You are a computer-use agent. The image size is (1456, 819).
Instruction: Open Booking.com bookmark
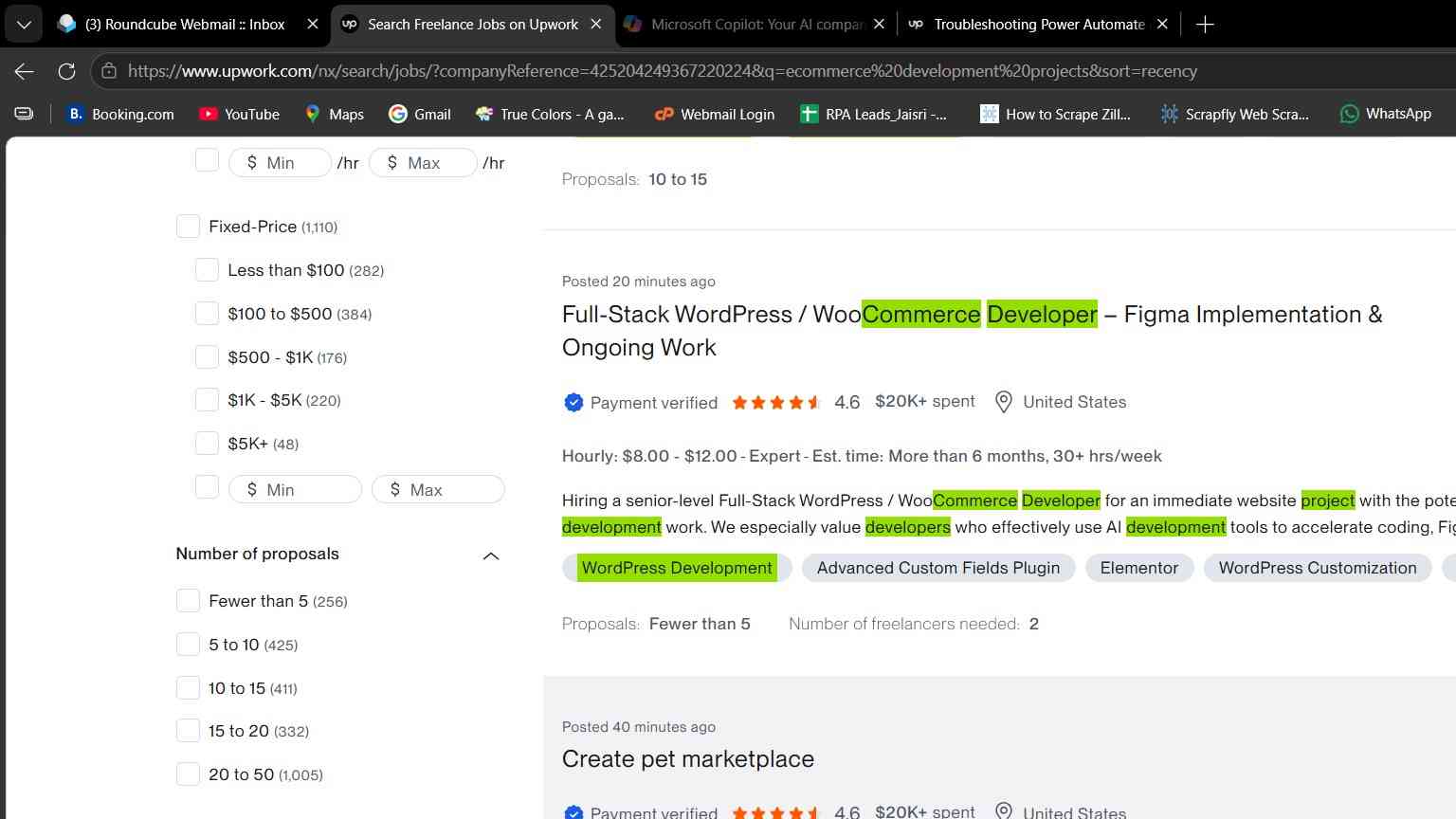point(120,114)
